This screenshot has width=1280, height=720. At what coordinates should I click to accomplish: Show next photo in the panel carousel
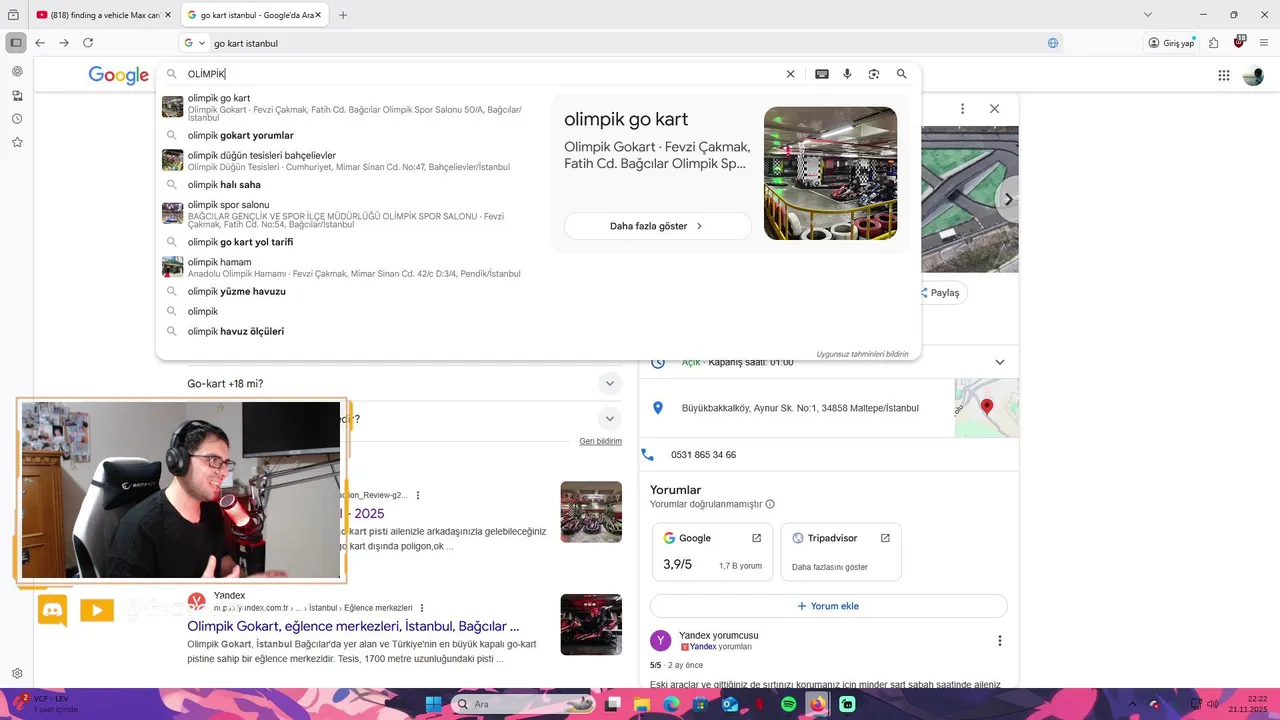point(1008,199)
